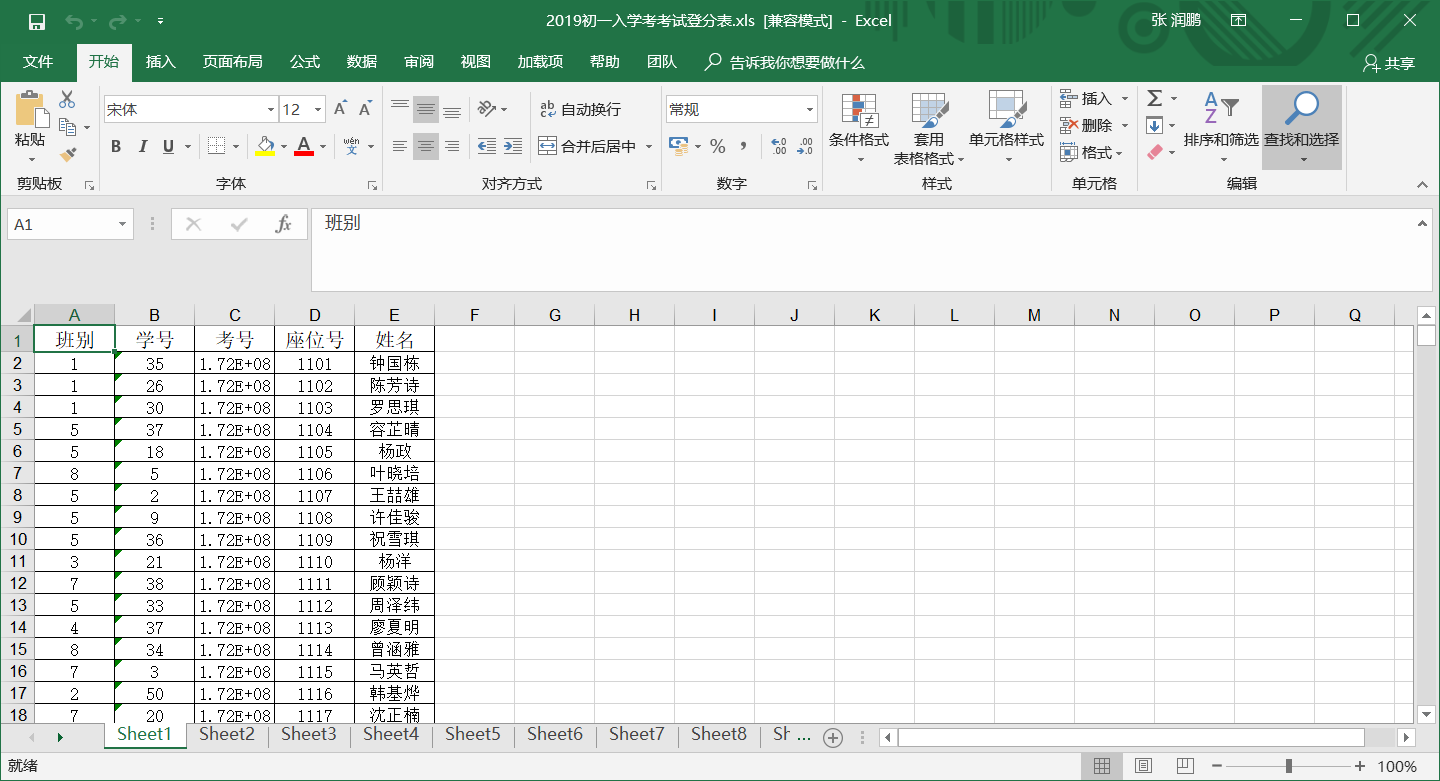
Task: Click the Insert Function fx icon
Action: pos(283,224)
